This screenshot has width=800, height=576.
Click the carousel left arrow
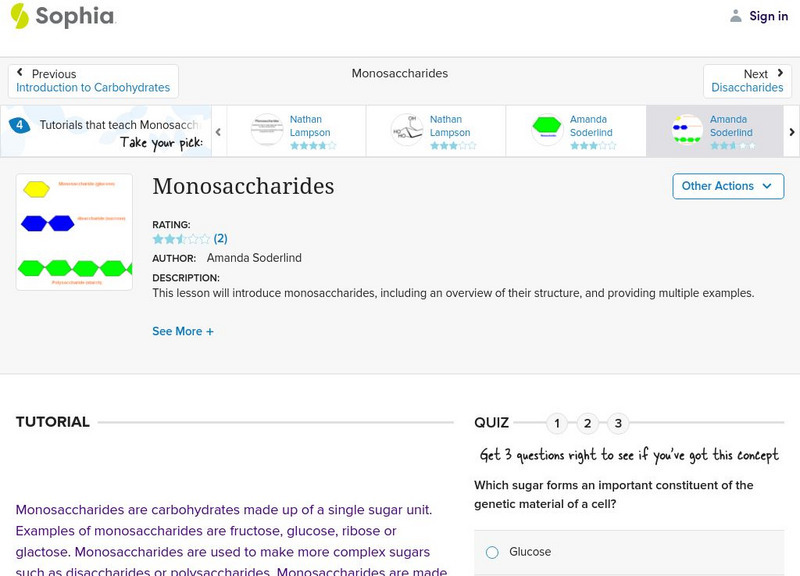click(218, 131)
